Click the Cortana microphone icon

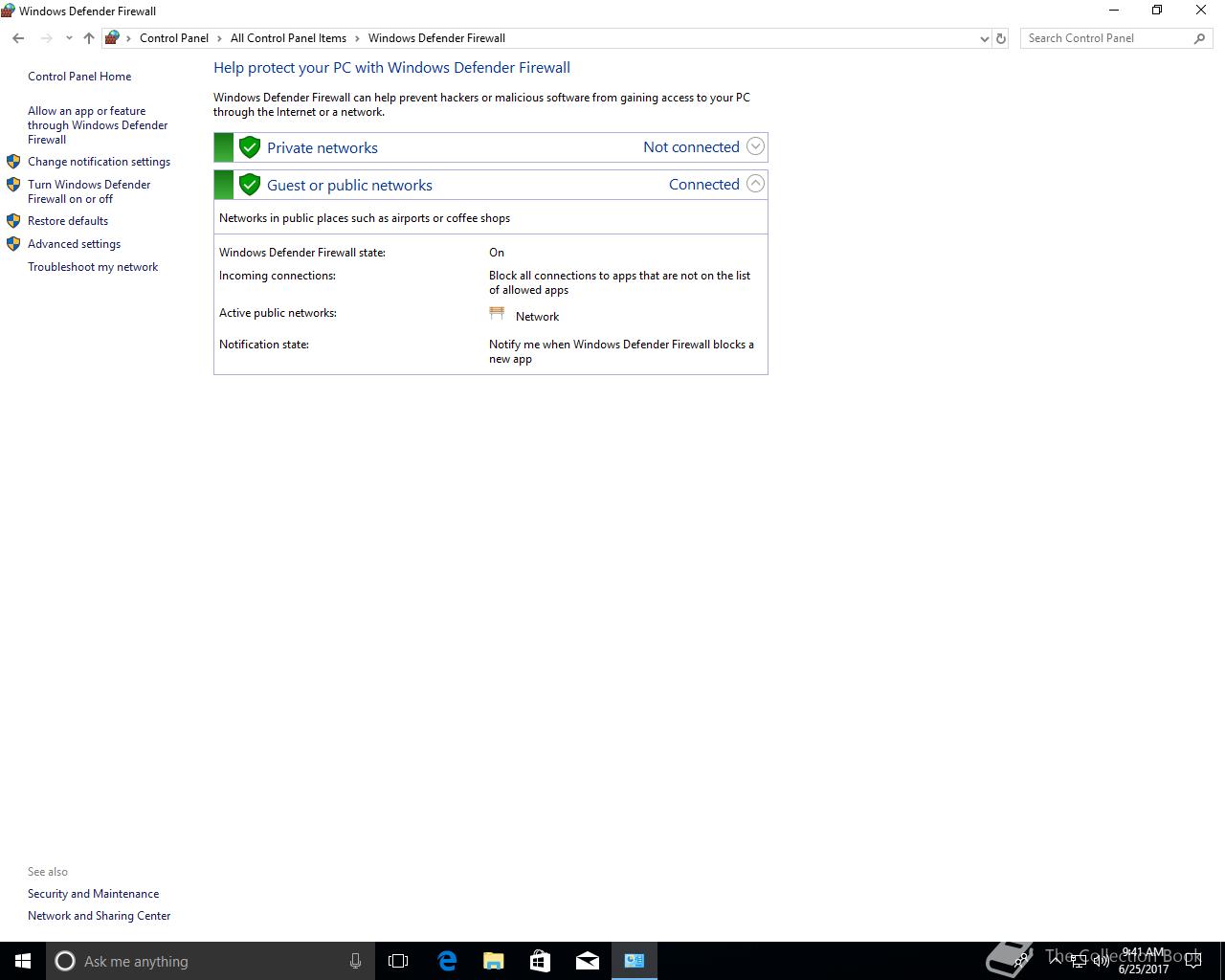pos(355,961)
